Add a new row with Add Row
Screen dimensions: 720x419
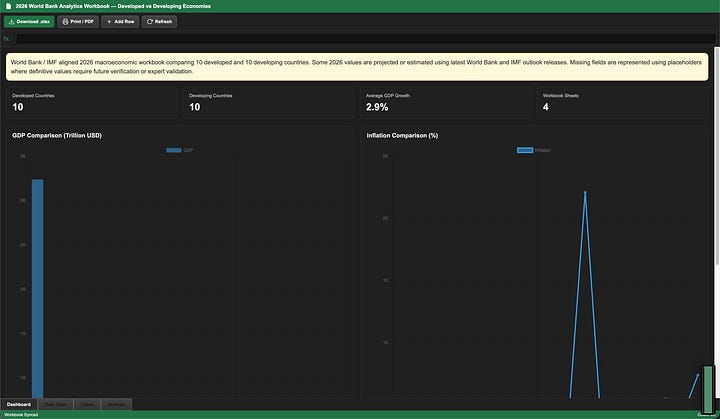[120, 22]
